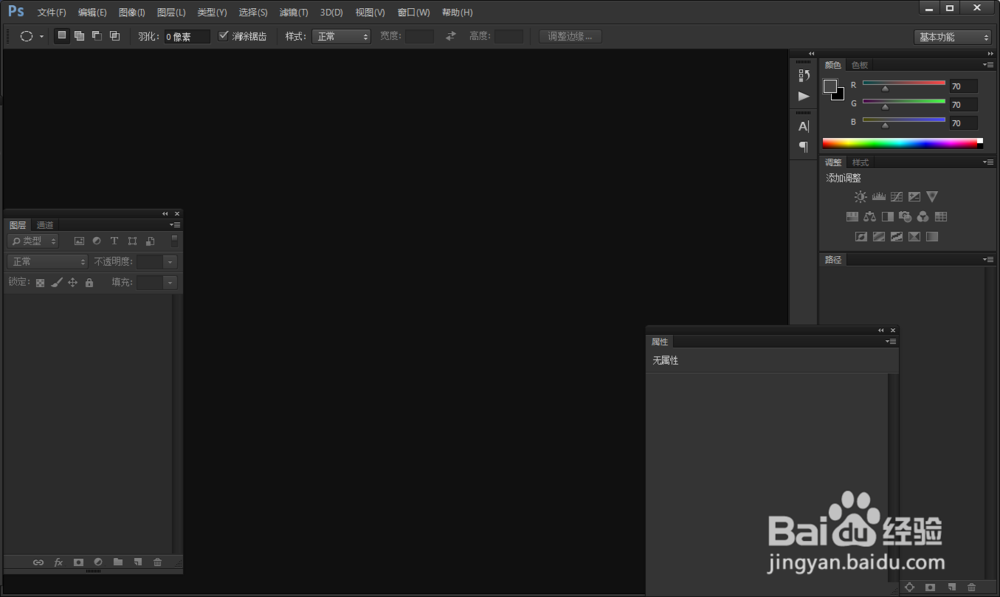1000x597 pixels.
Task: Click the Refine Edge button
Action: 570,36
